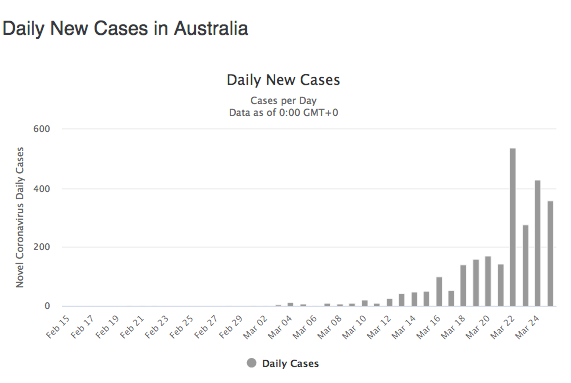The height and width of the screenshot is (383, 571).
Task: Select the tallest bar on Mar 22
Action: pos(513,227)
